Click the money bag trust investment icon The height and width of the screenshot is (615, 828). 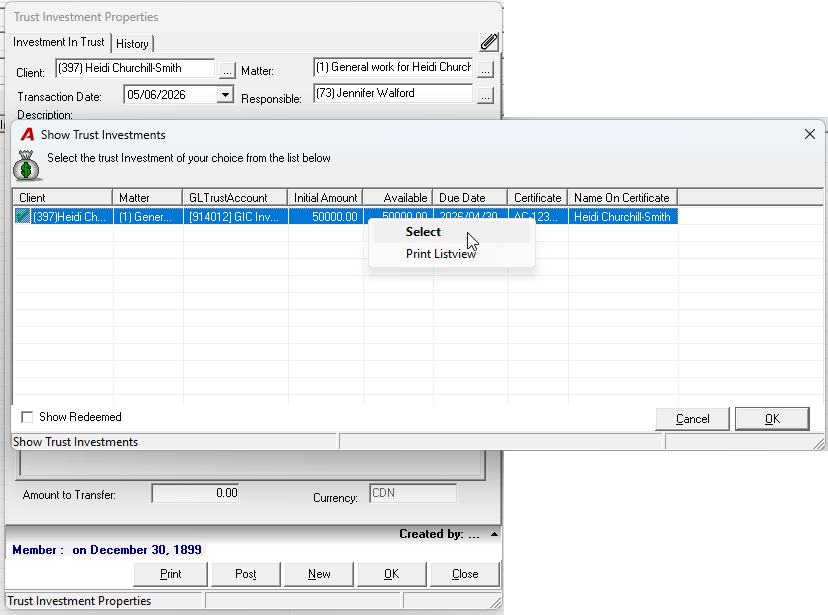[26, 165]
